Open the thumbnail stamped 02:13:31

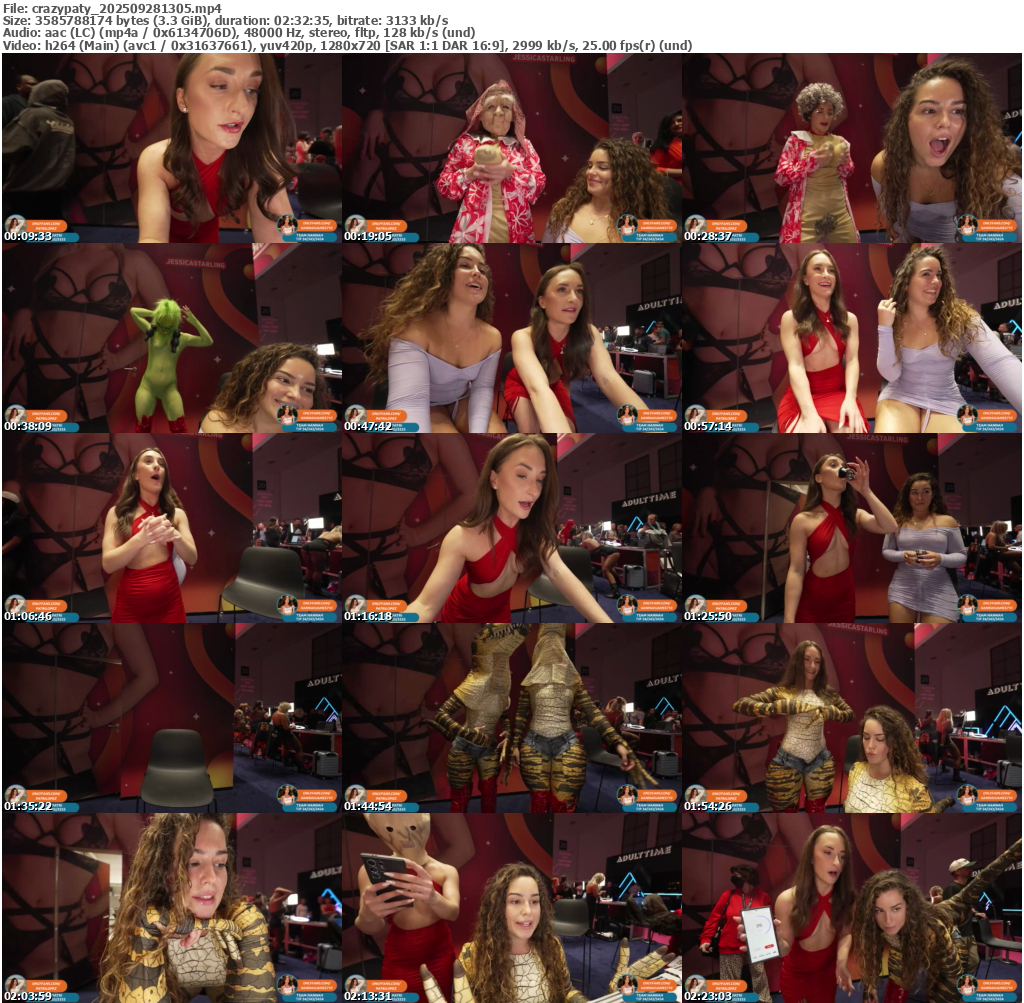point(512,908)
